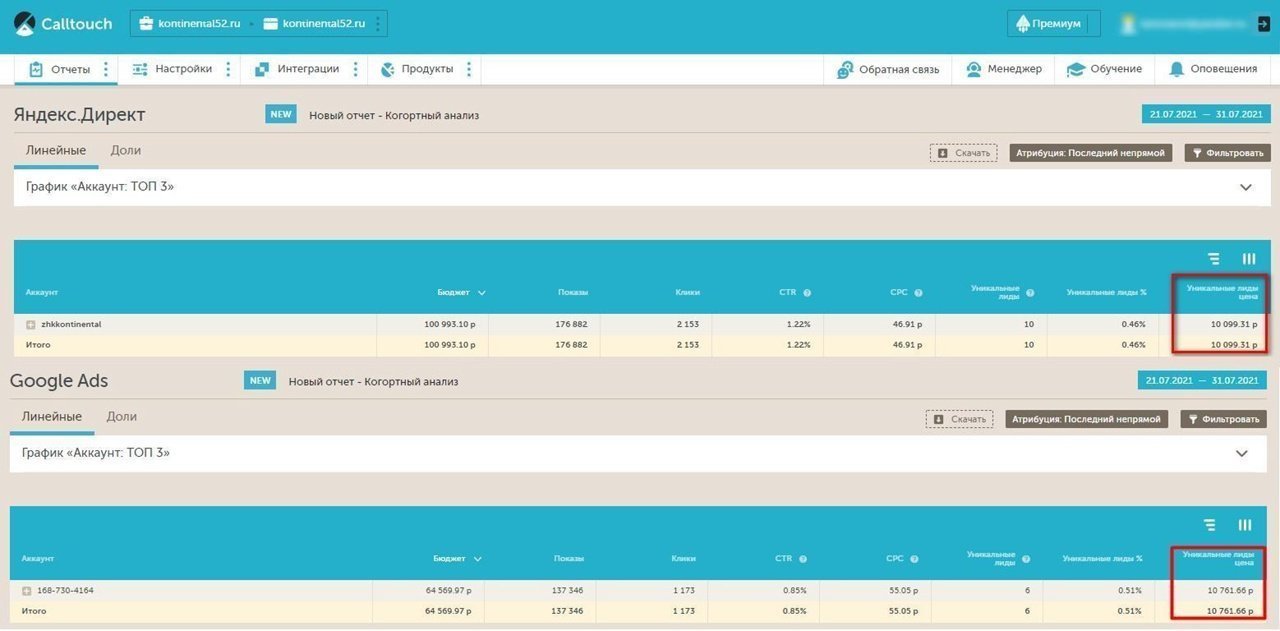Image resolution: width=1280 pixels, height=631 pixels.
Task: Download the Яндекс.Директ report via Скачать
Action: (x=964, y=153)
